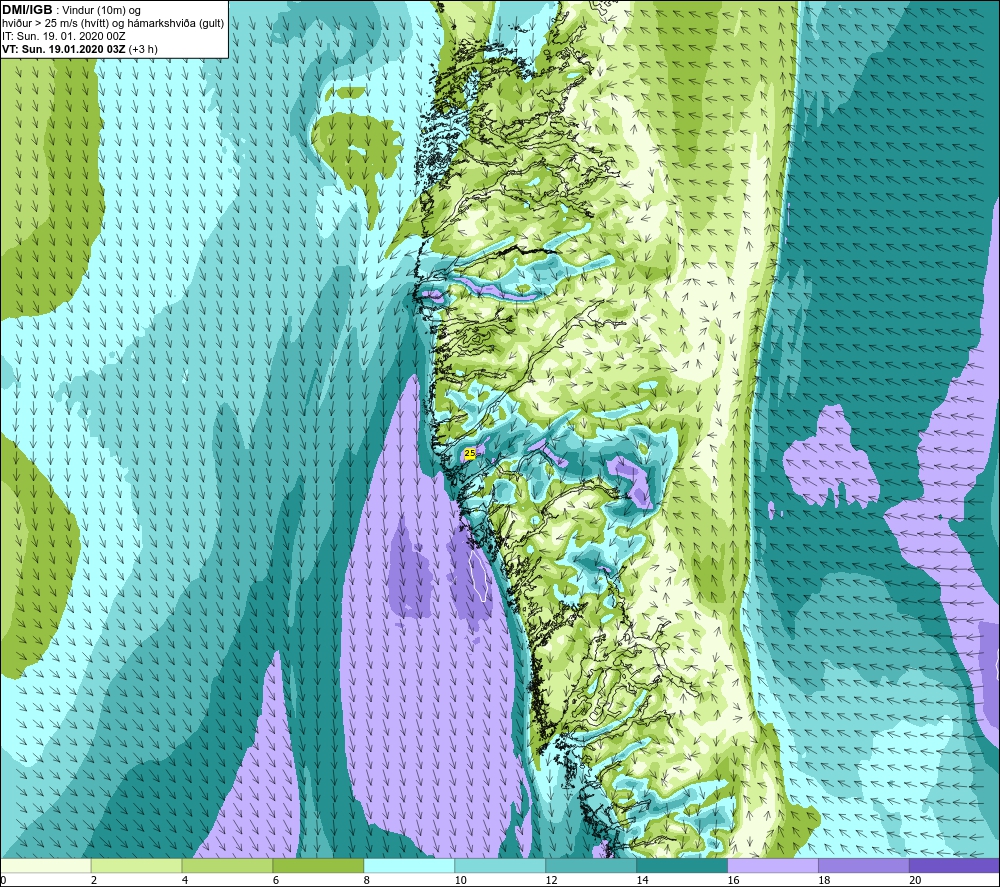Click the scale label 20
Screen dimensions: 1000x887
915,881
